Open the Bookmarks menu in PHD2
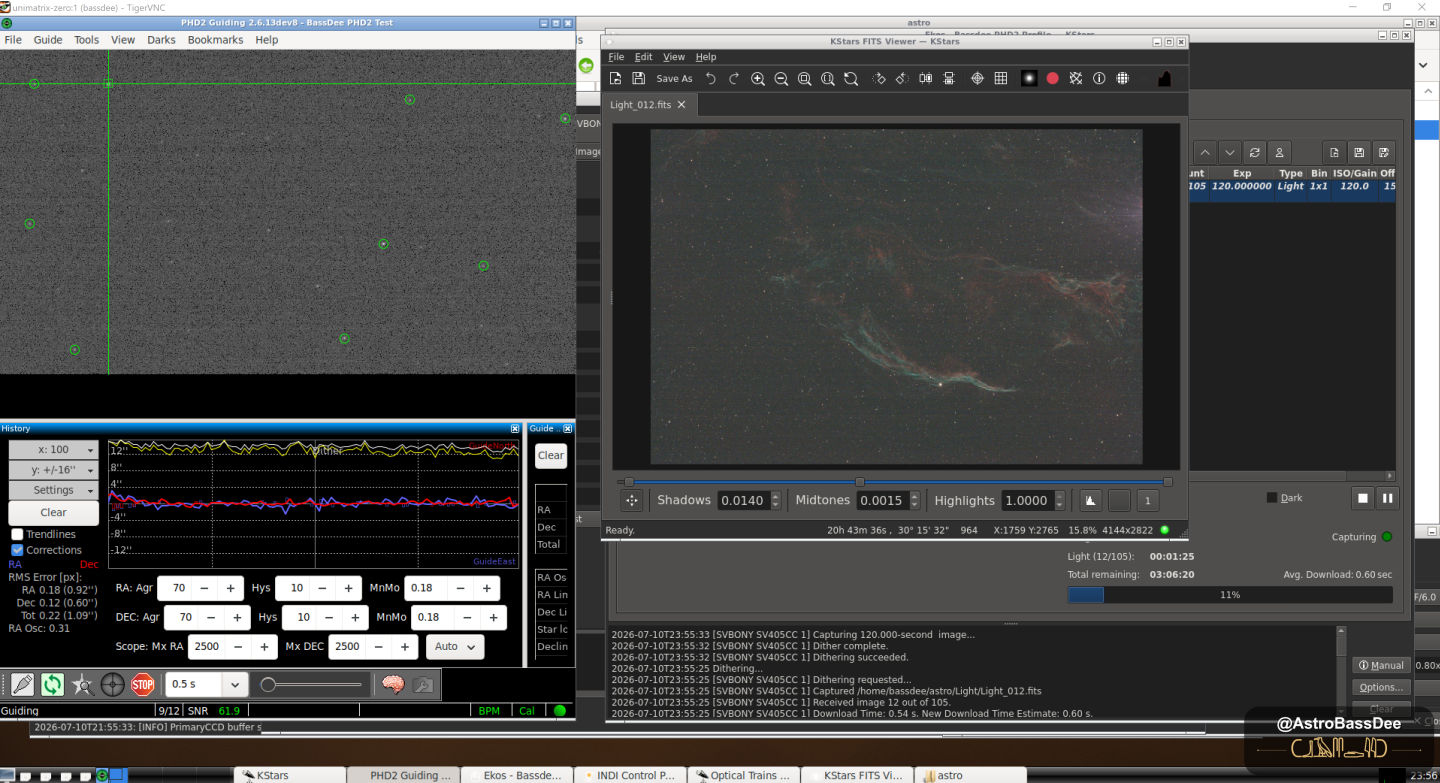 [x=215, y=40]
